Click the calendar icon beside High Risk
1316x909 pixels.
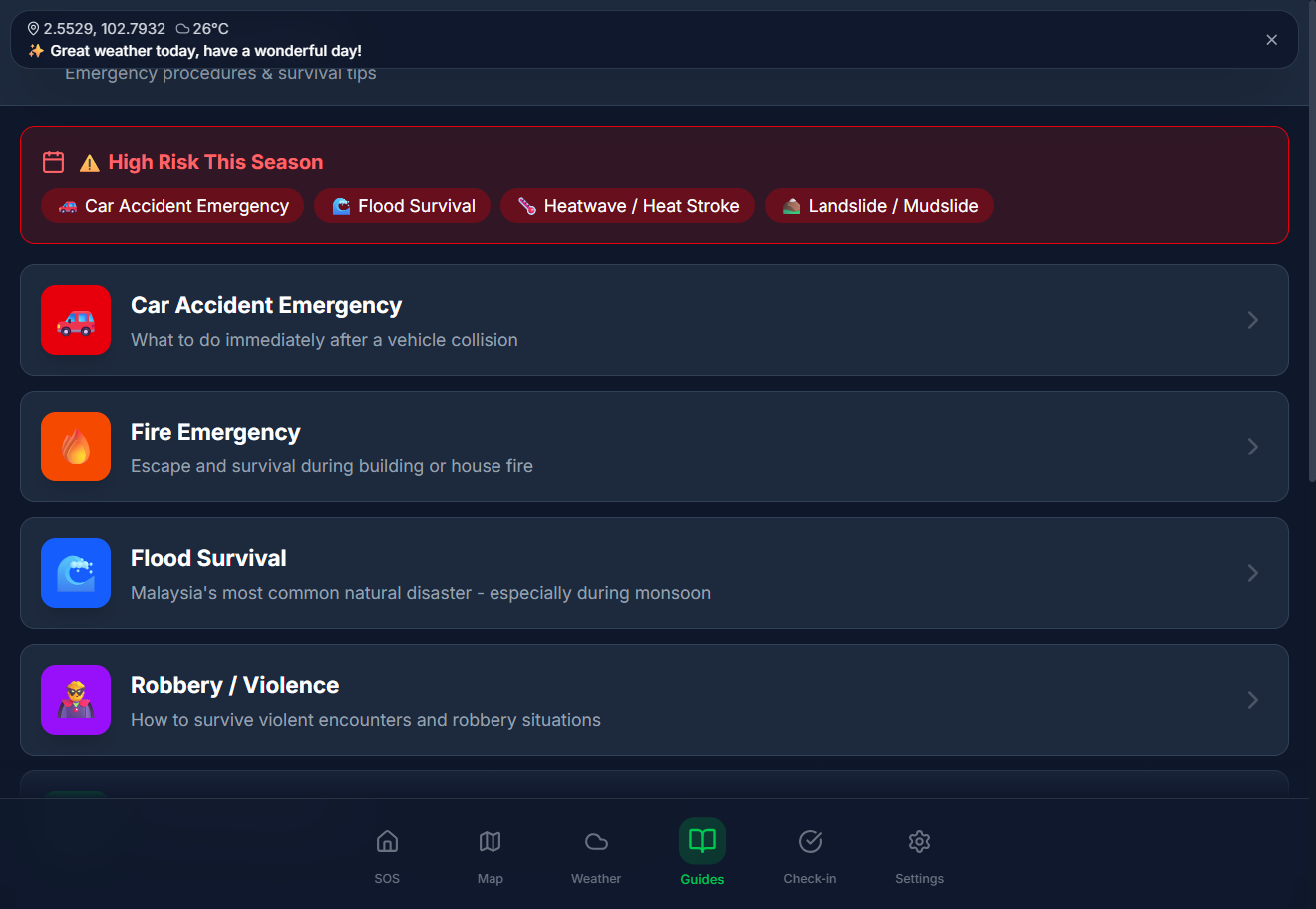(53, 161)
